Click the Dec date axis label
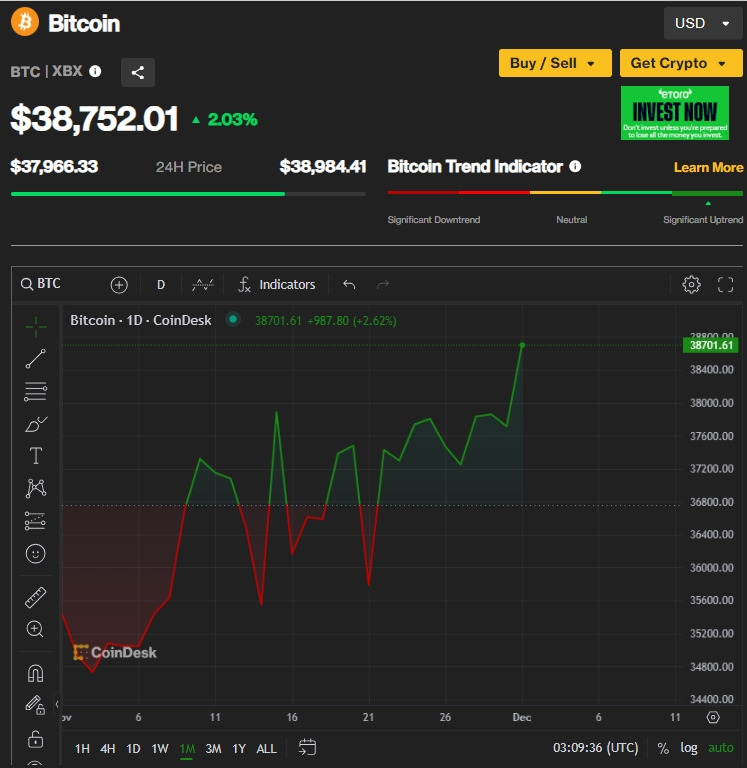Screen dimensions: 747x768 (522, 718)
